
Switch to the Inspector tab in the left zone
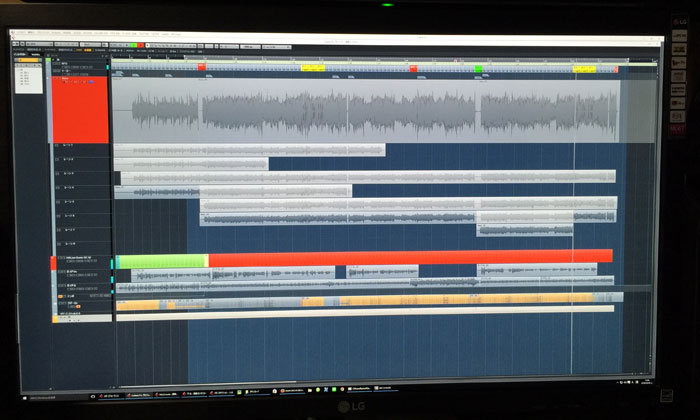(20, 54)
